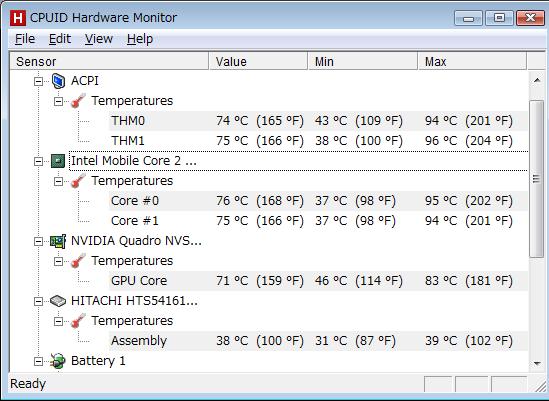Click the Battery 1 icon

point(58,361)
